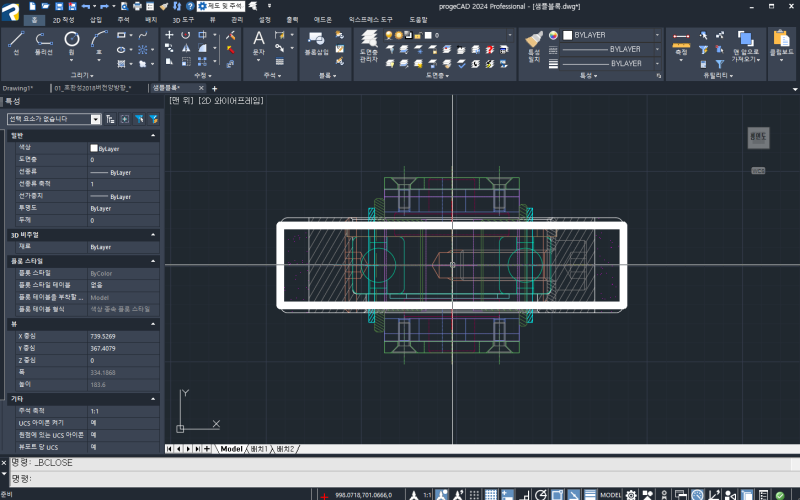Open the Block Insert (블록삽입) tool
The image size is (800, 500).
point(316,43)
